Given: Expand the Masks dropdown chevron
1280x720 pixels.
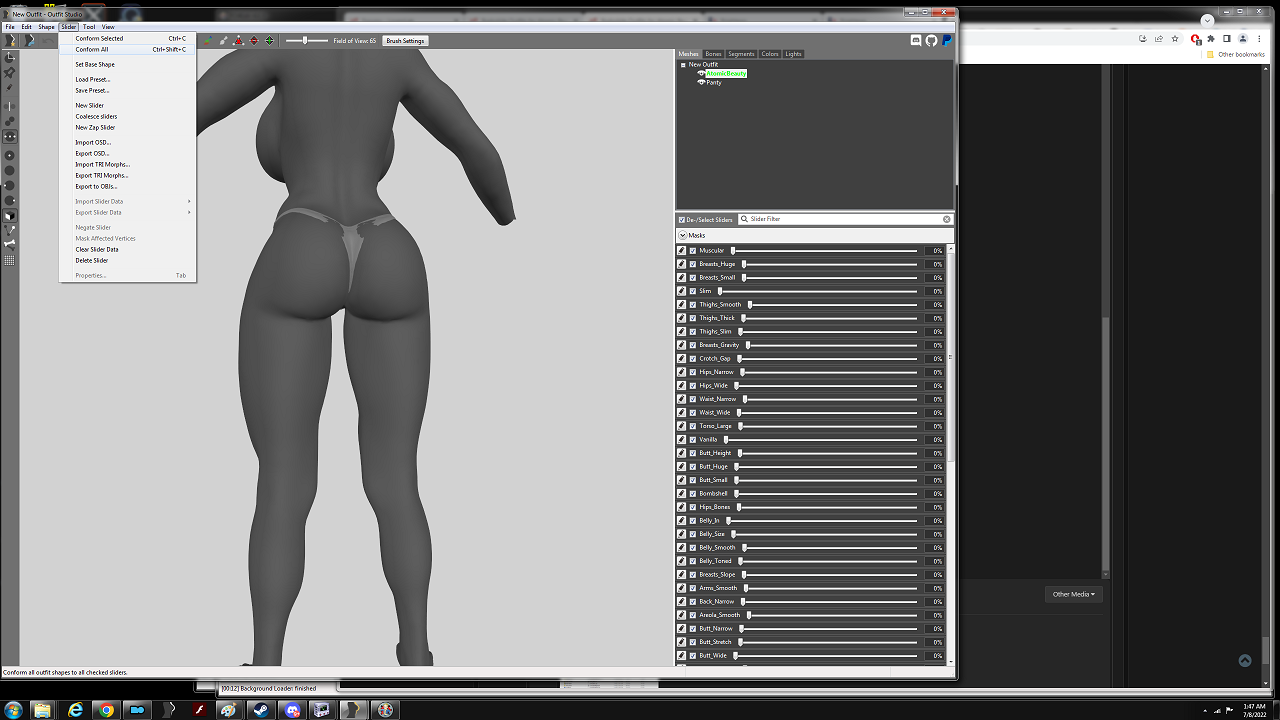Looking at the screenshot, I should point(683,235).
